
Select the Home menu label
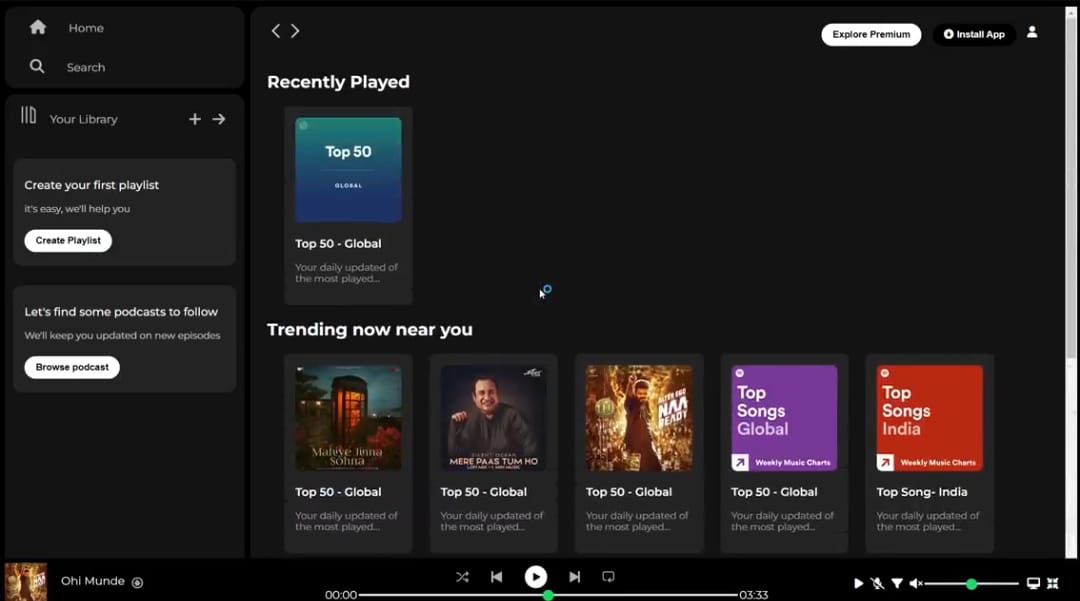coord(86,28)
